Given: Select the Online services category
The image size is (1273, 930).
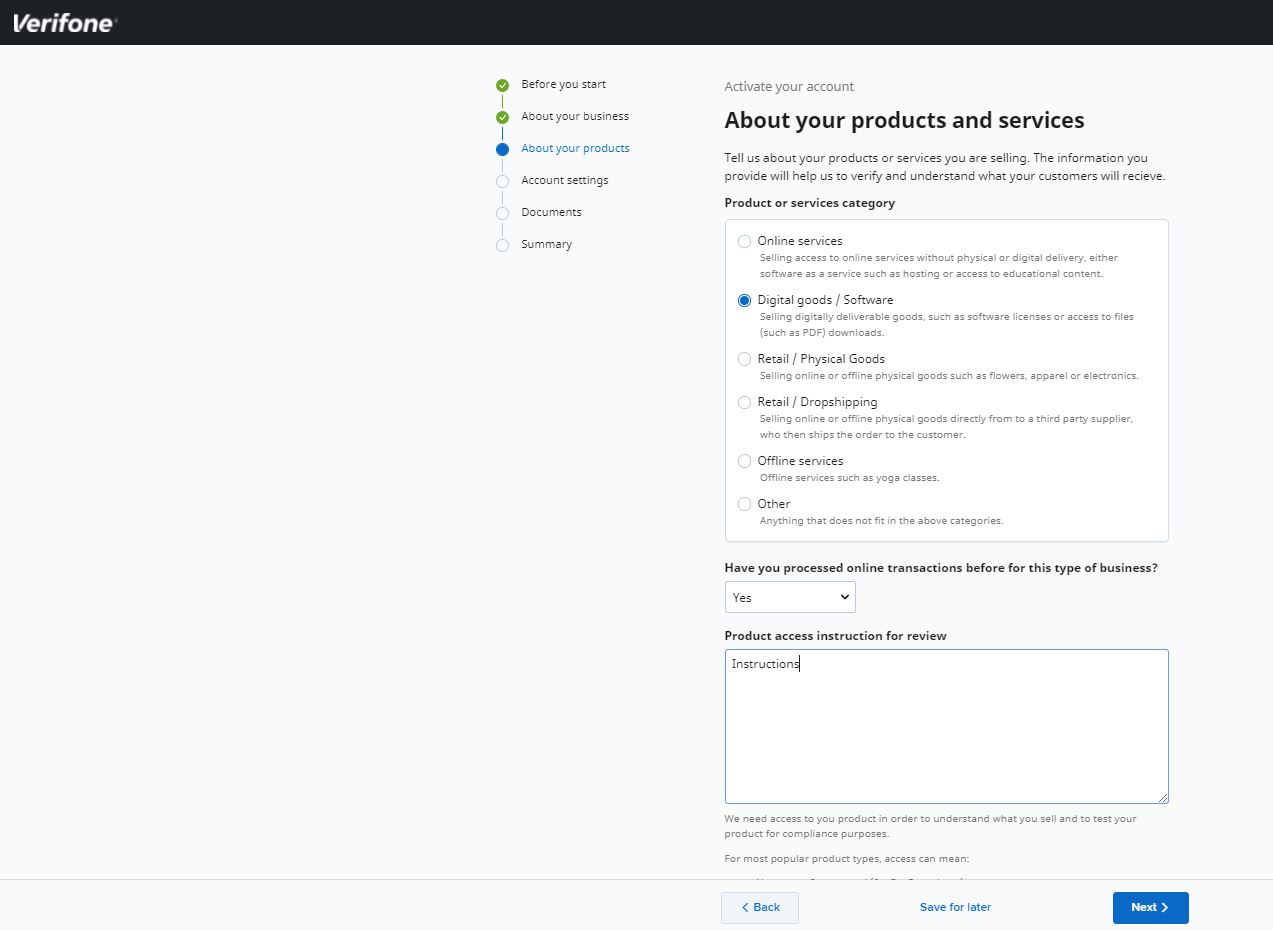Looking at the screenshot, I should tap(744, 241).
